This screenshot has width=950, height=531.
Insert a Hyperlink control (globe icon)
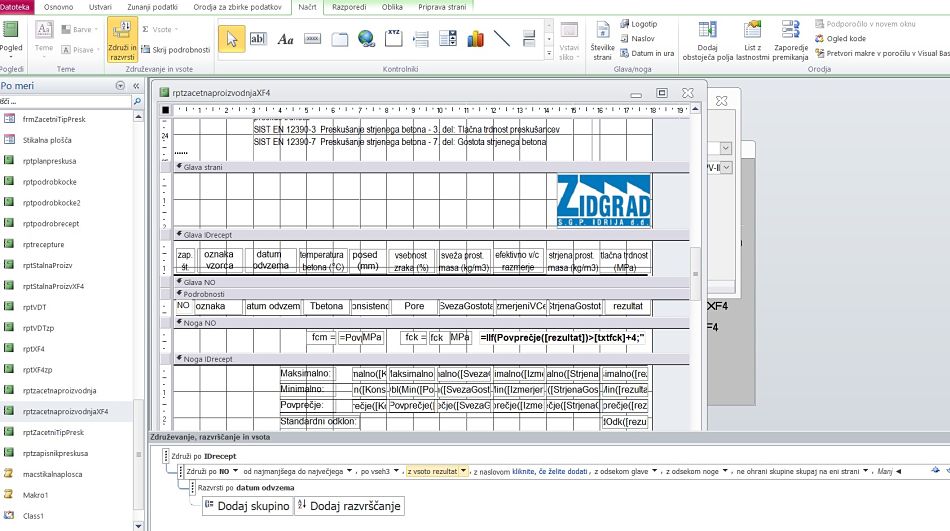pyautogui.click(x=366, y=39)
